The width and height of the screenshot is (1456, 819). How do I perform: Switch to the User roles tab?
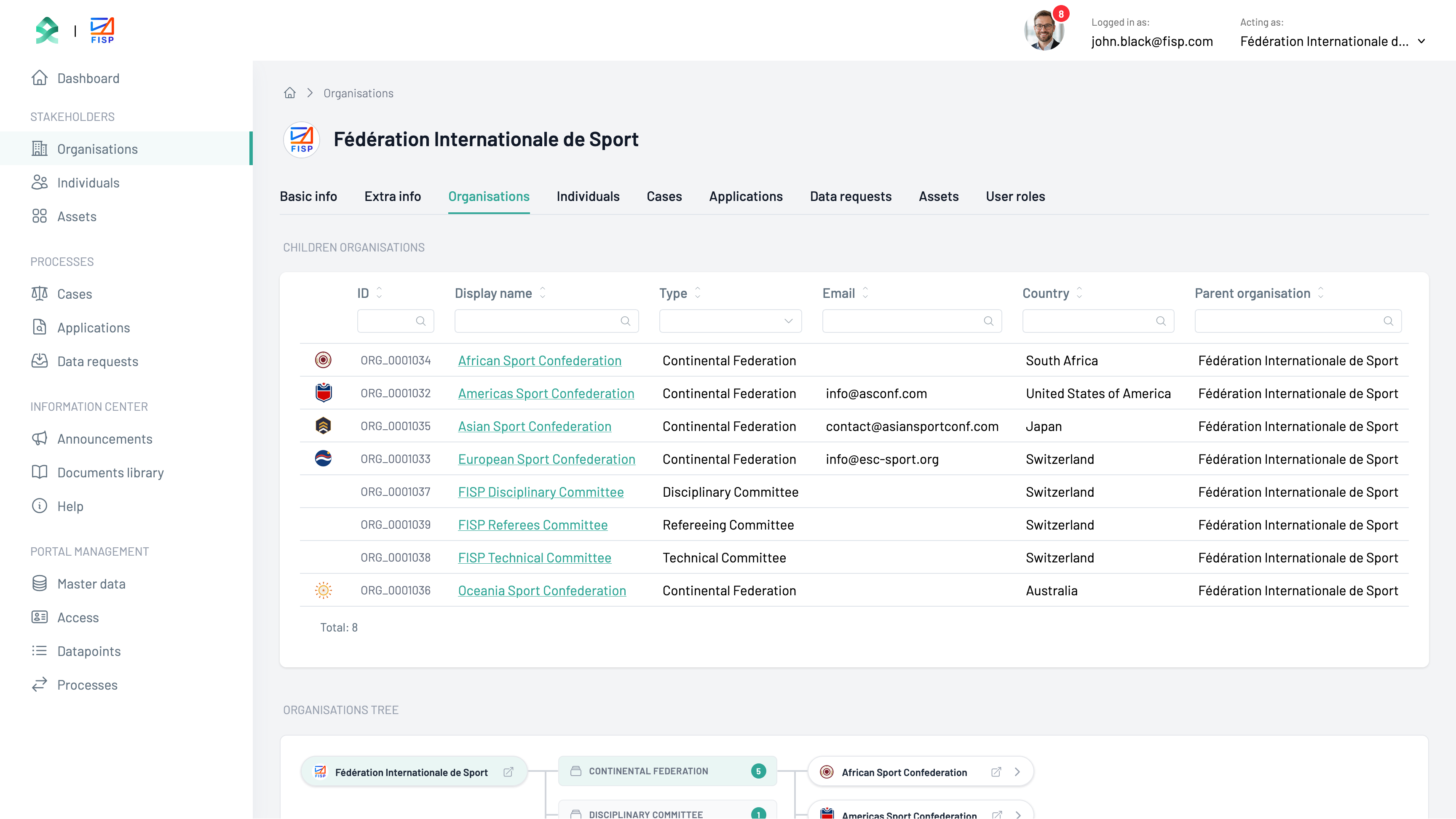[x=1016, y=196]
